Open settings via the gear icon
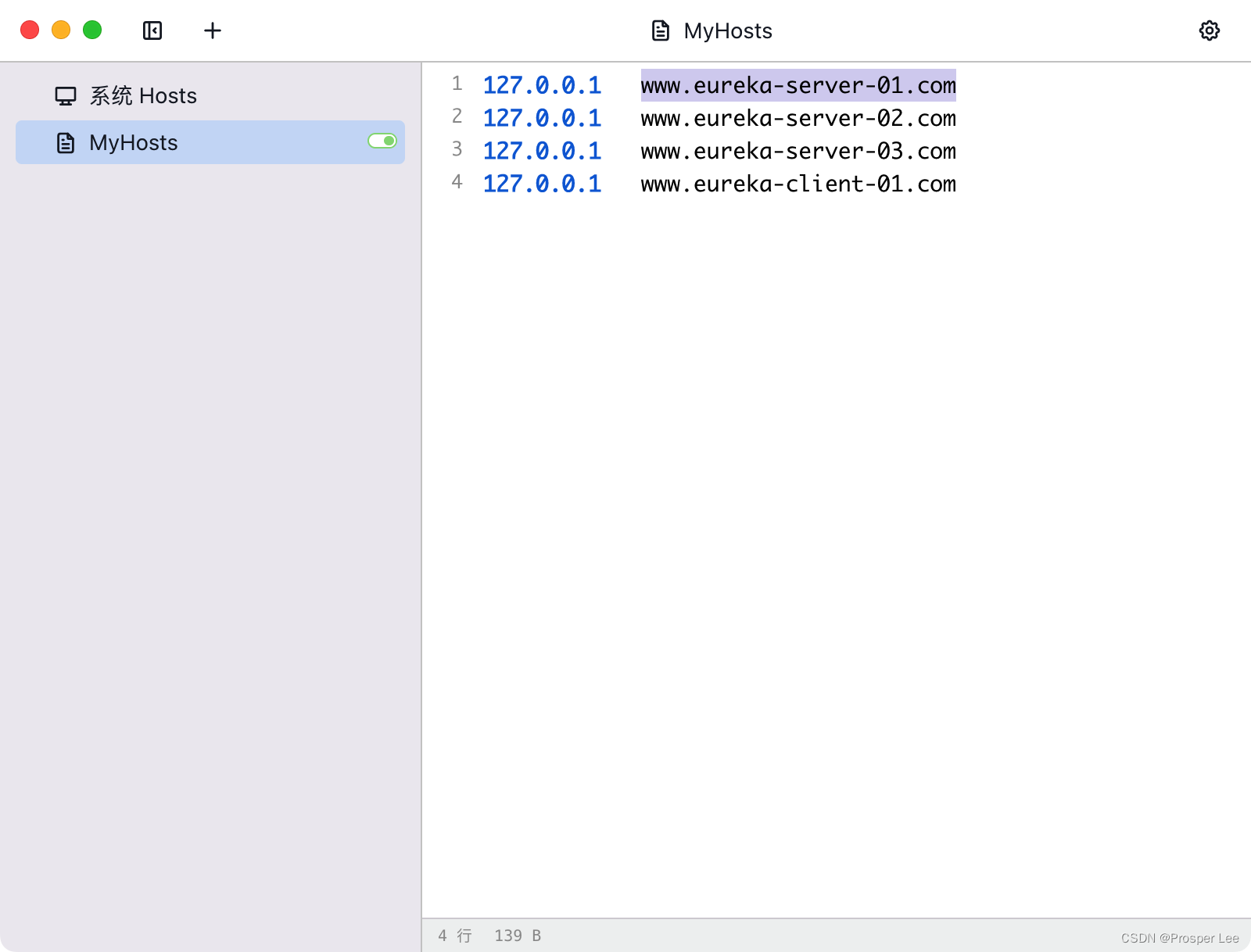Screen dimensions: 1251x952 pyautogui.click(x=1210, y=30)
